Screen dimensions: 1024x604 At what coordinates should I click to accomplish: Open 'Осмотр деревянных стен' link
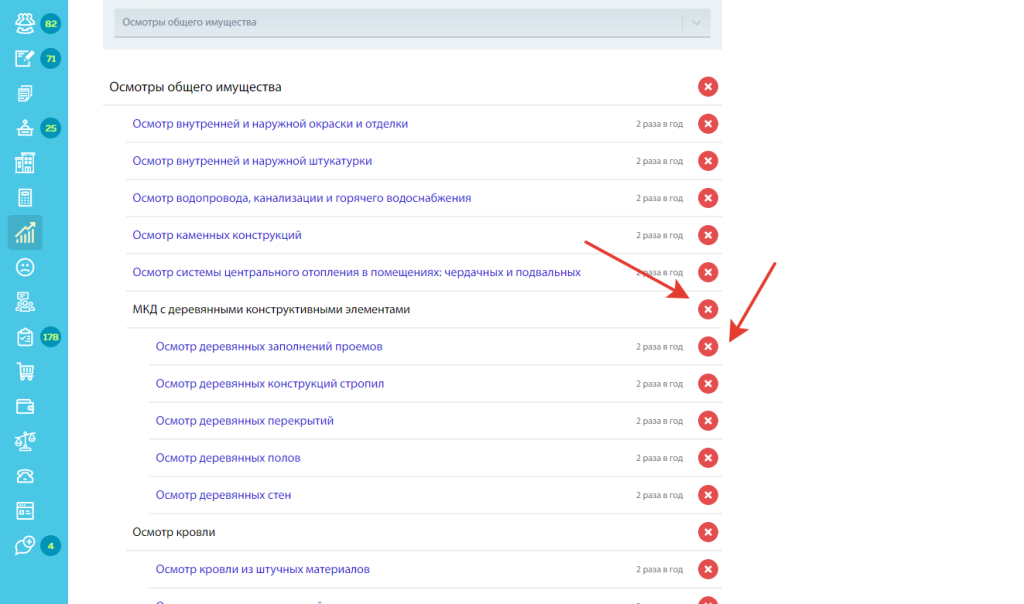223,495
